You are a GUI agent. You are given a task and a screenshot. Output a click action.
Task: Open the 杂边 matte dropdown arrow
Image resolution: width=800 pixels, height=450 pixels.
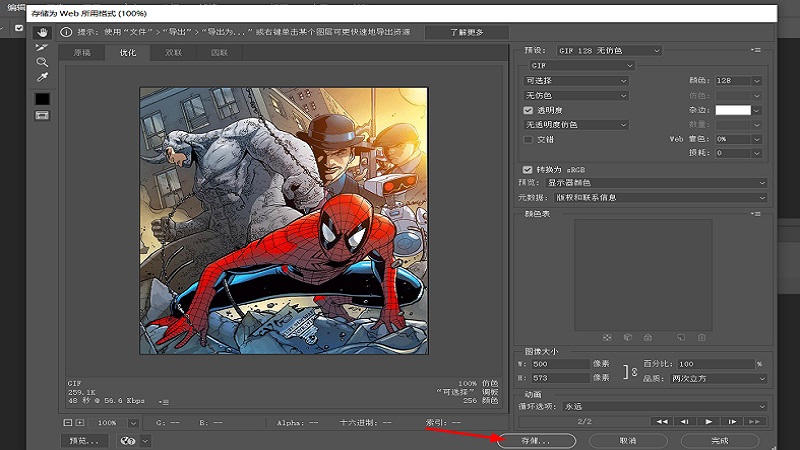pyautogui.click(x=757, y=110)
